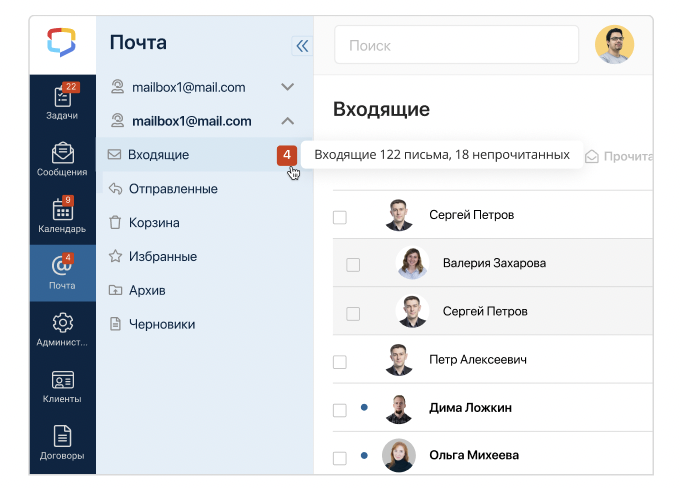This screenshot has height=488, width=680.
Task: Open Календарь in the sidebar
Action: [x=62, y=216]
